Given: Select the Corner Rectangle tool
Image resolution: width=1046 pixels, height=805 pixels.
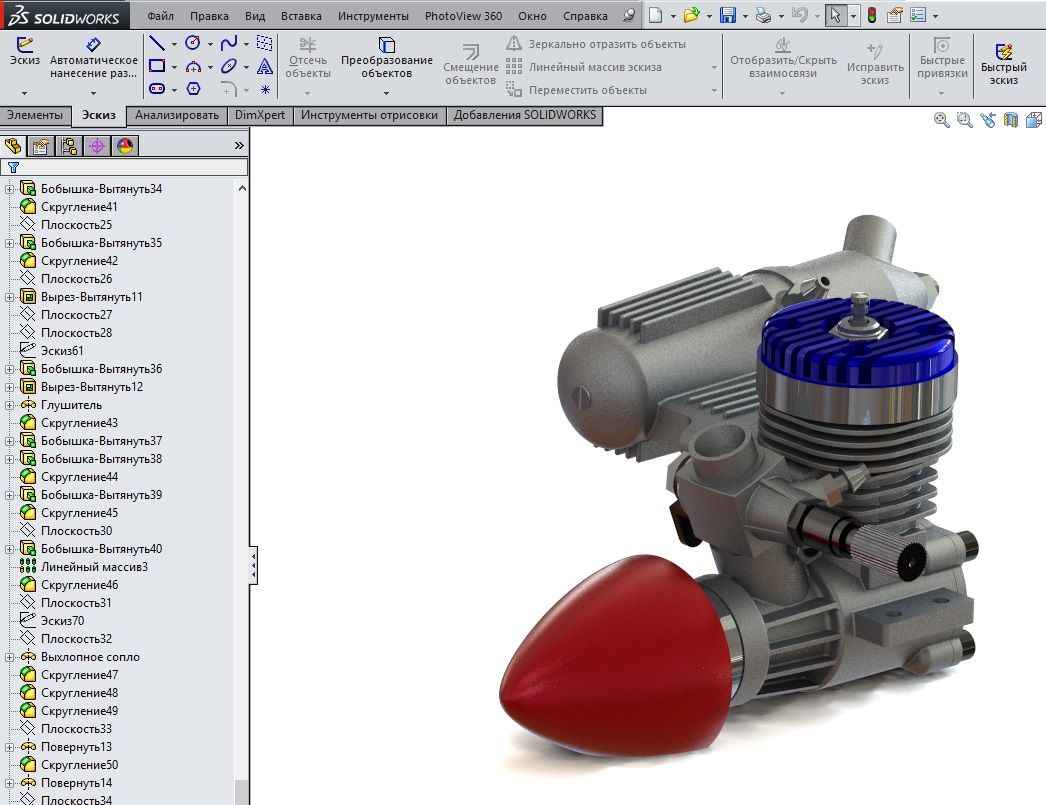Looking at the screenshot, I should coord(157,66).
